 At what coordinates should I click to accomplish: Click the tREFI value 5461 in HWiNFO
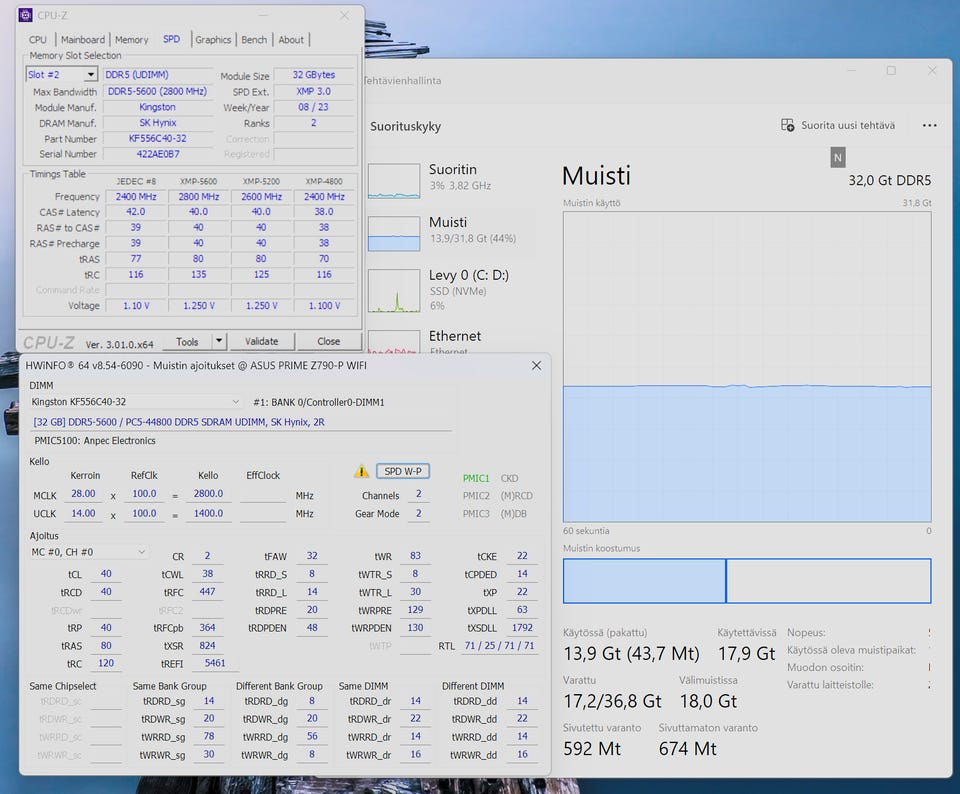(x=214, y=663)
